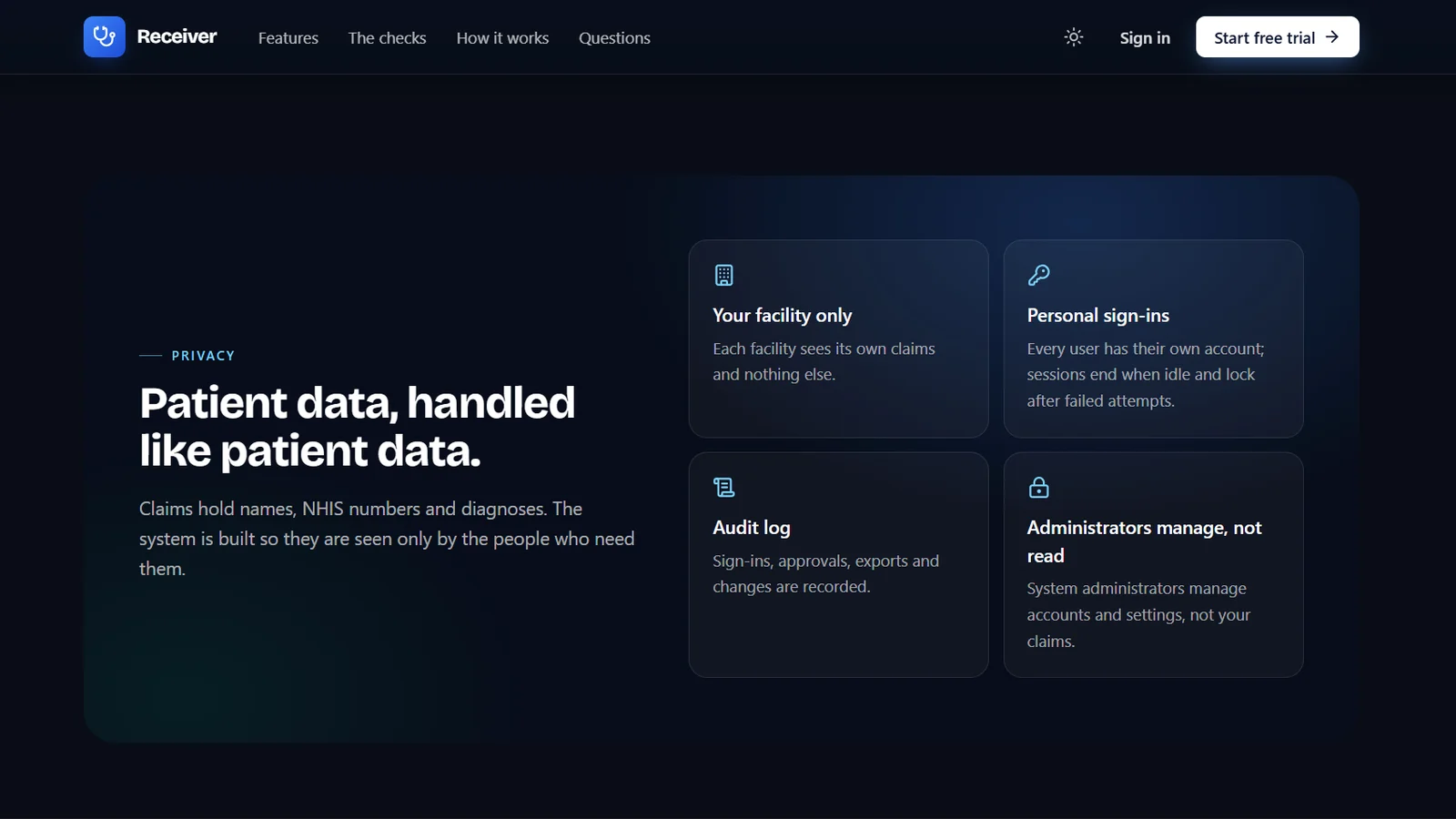Screen dimensions: 1456x819
Task: Click text 'Each facility sees its own claims'
Action: pyautogui.click(x=824, y=349)
